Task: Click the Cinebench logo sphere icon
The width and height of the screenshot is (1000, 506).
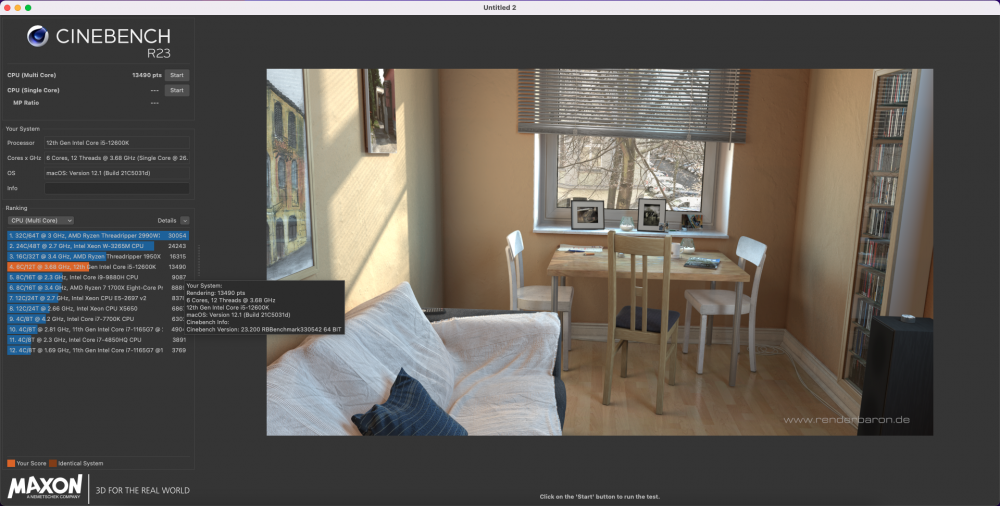Action: (38, 36)
